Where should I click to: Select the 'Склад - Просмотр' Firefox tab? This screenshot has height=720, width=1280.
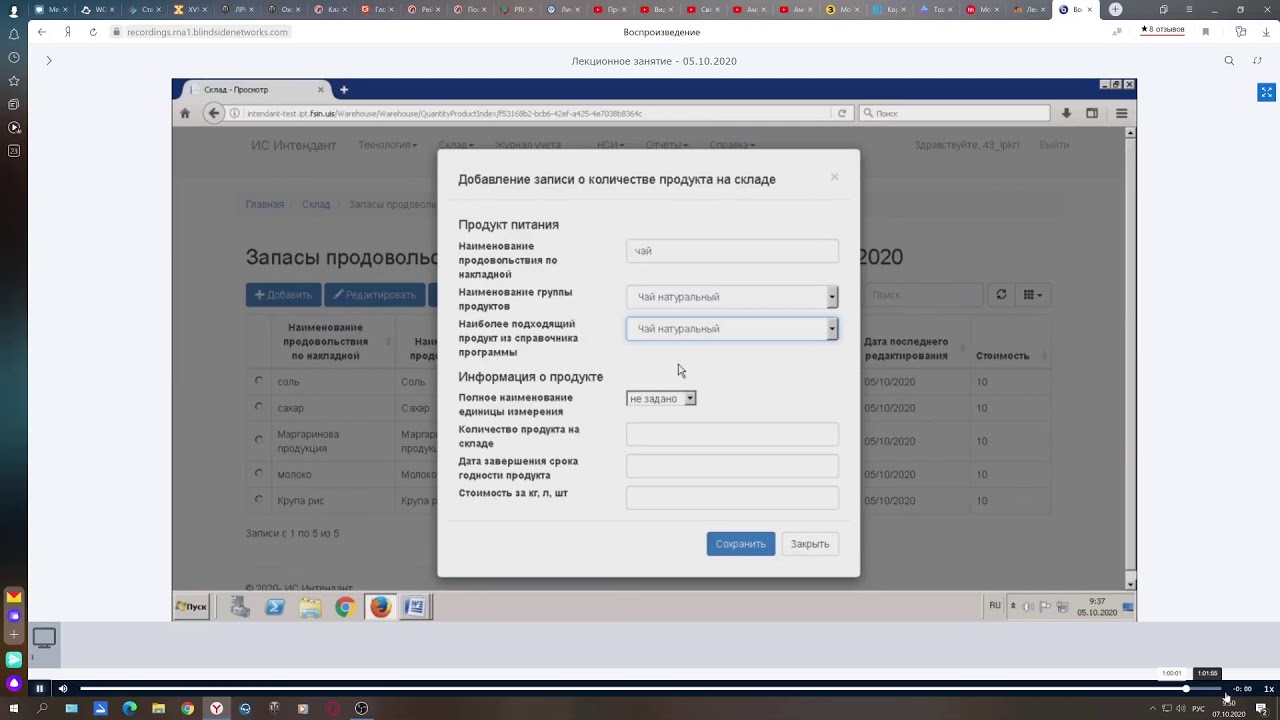coord(258,89)
